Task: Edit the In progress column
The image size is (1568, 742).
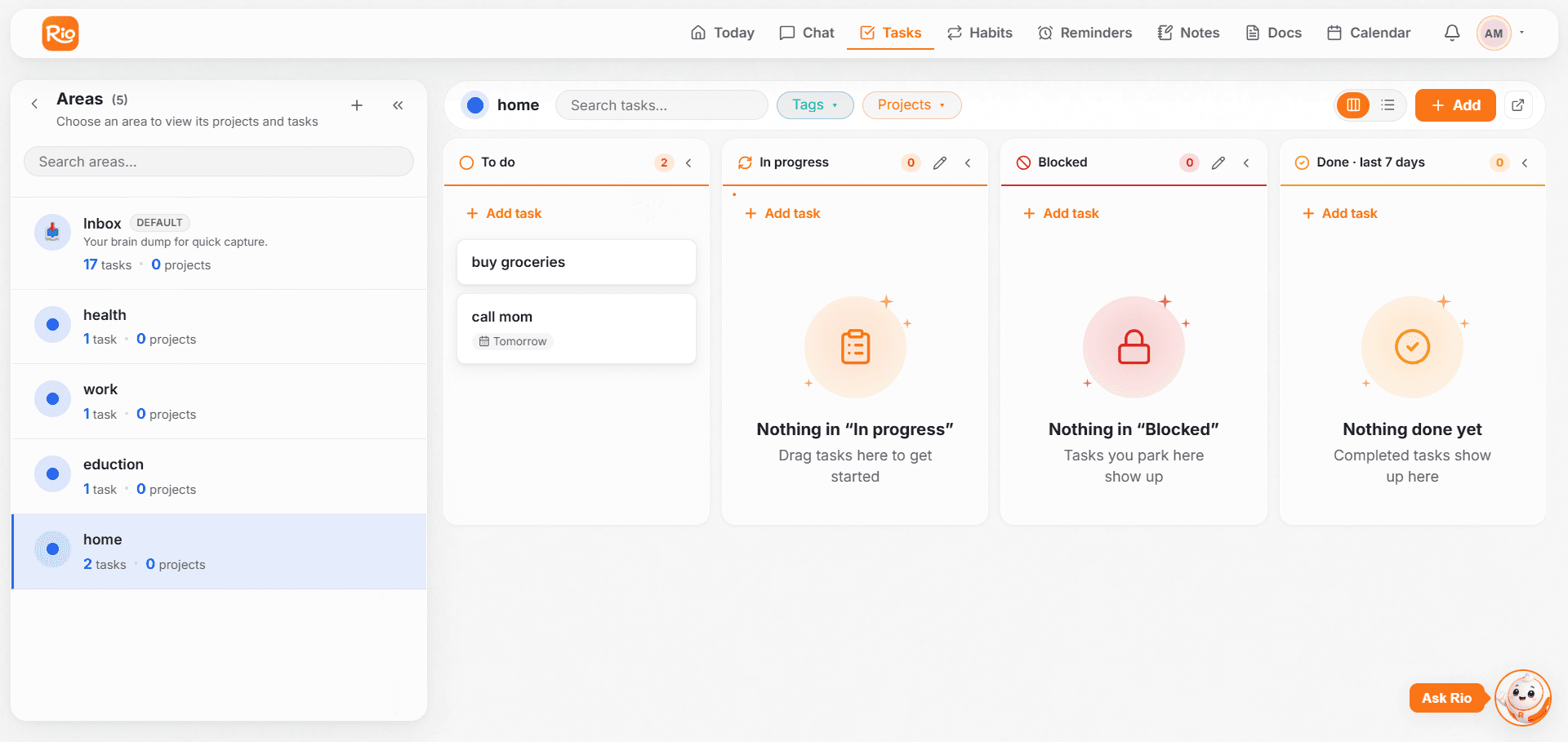Action: click(x=940, y=162)
